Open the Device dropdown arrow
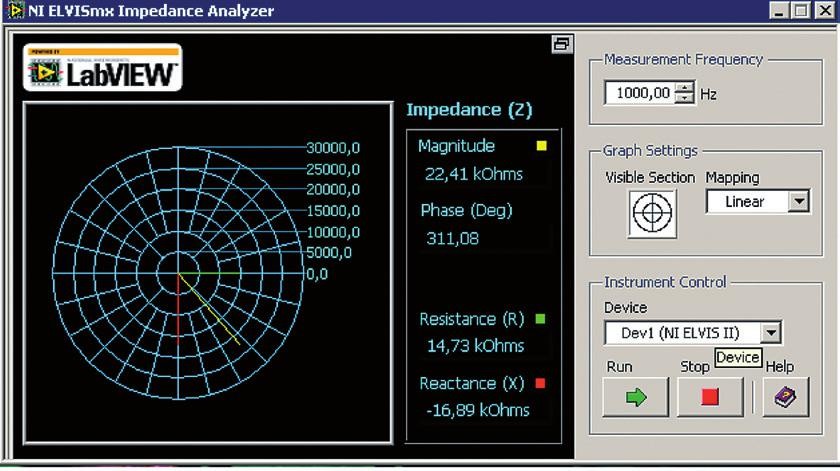This screenshot has width=840, height=471. point(770,333)
